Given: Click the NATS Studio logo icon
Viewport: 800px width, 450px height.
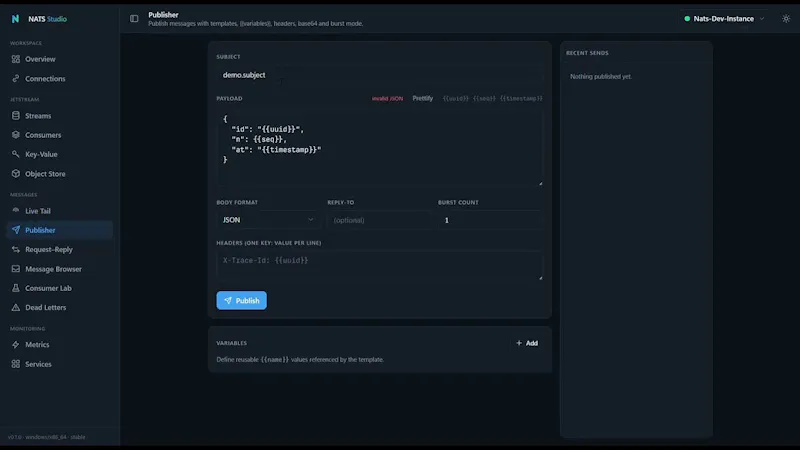Looking at the screenshot, I should point(15,19).
